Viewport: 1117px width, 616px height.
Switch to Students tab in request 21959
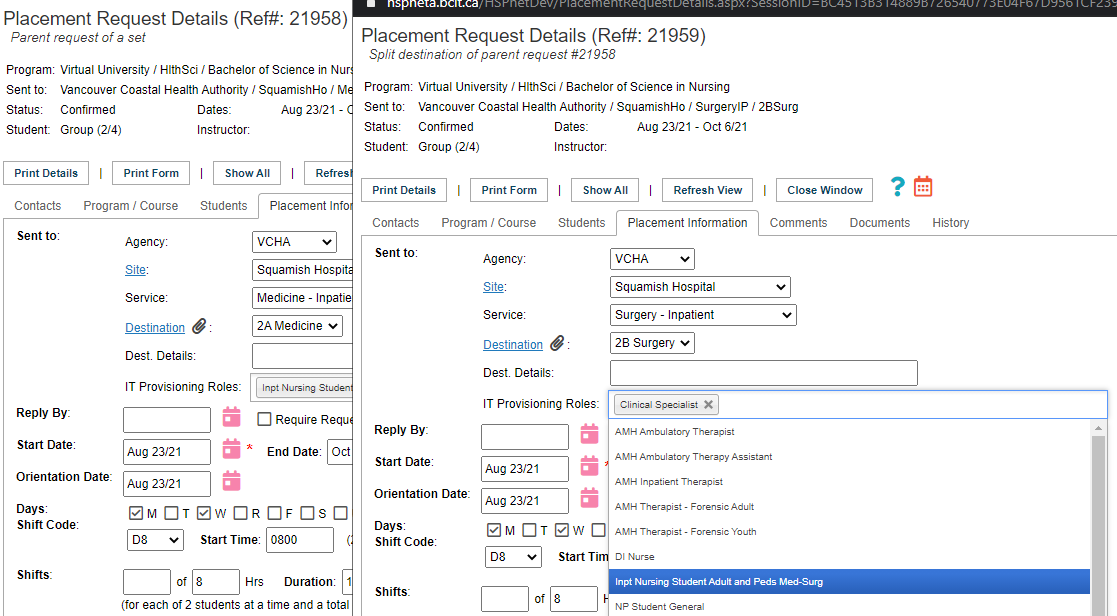581,223
